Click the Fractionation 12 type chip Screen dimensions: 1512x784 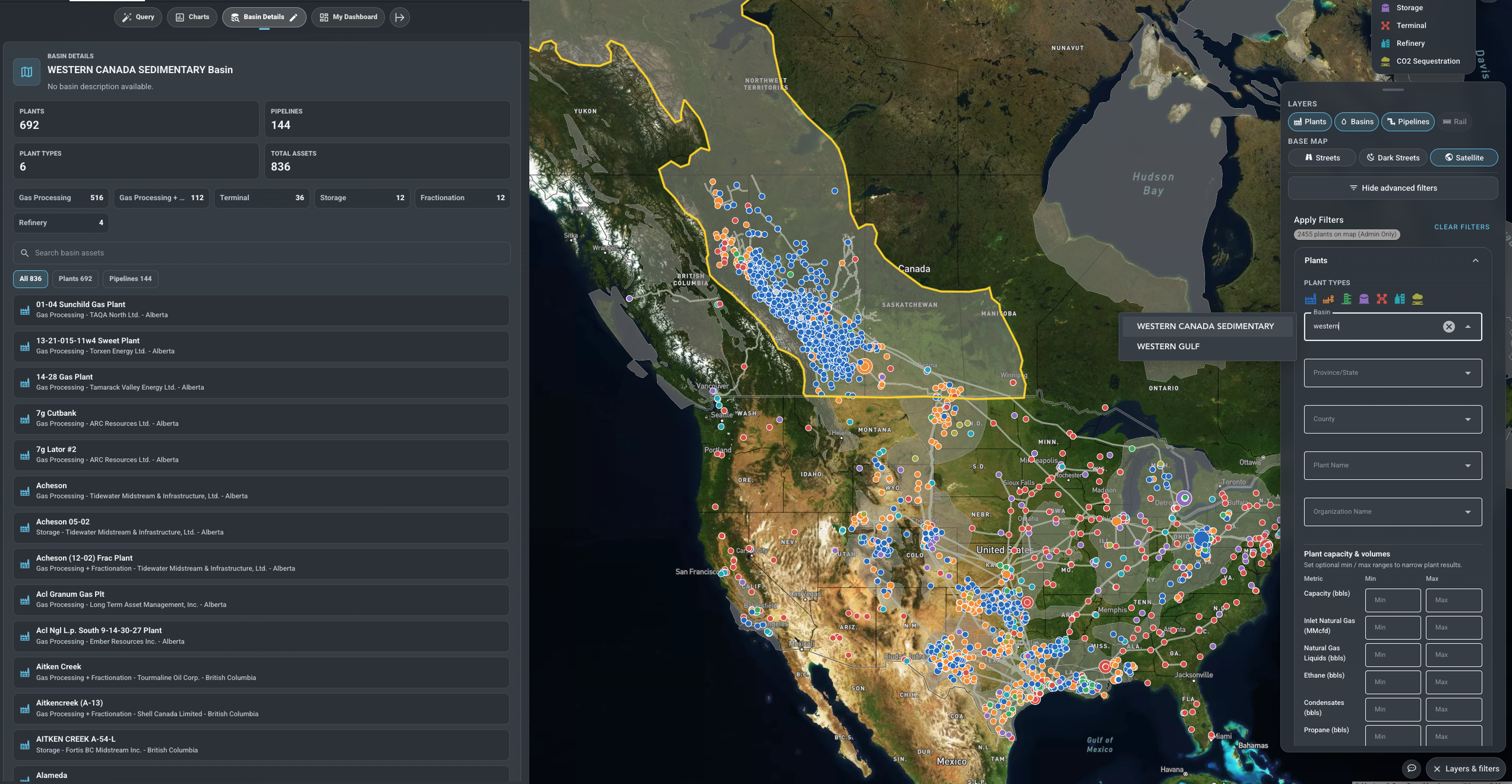[x=463, y=198]
